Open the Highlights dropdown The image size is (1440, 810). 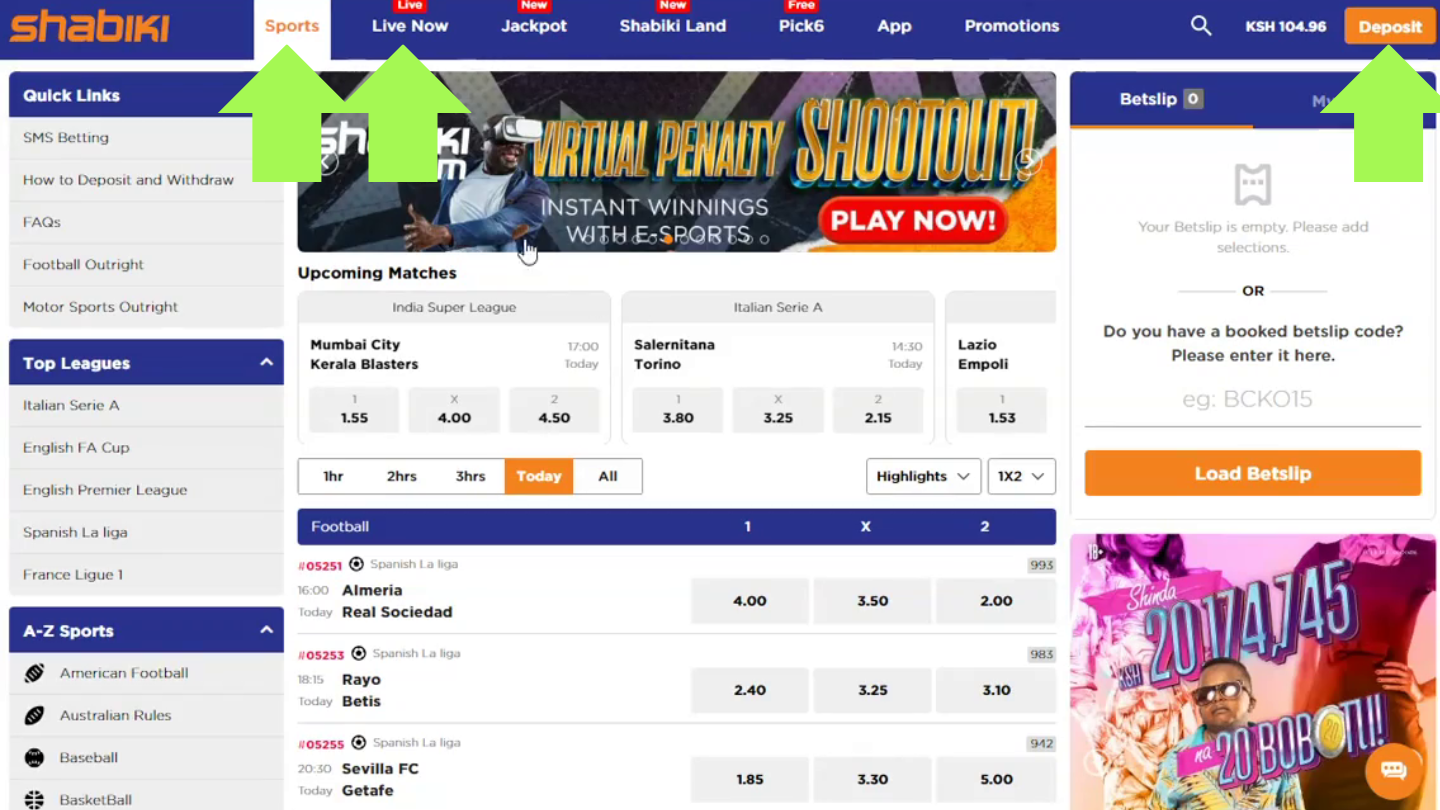point(923,476)
